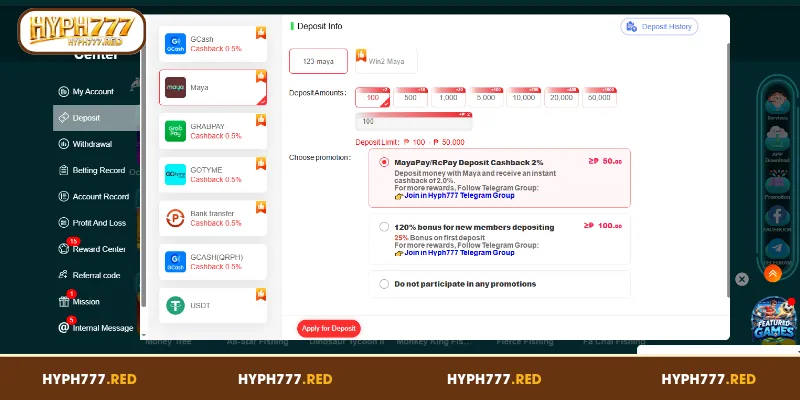Image resolution: width=800 pixels, height=400 pixels.
Task: Open the Promotion icon in right panel
Action: pyautogui.click(x=777, y=185)
